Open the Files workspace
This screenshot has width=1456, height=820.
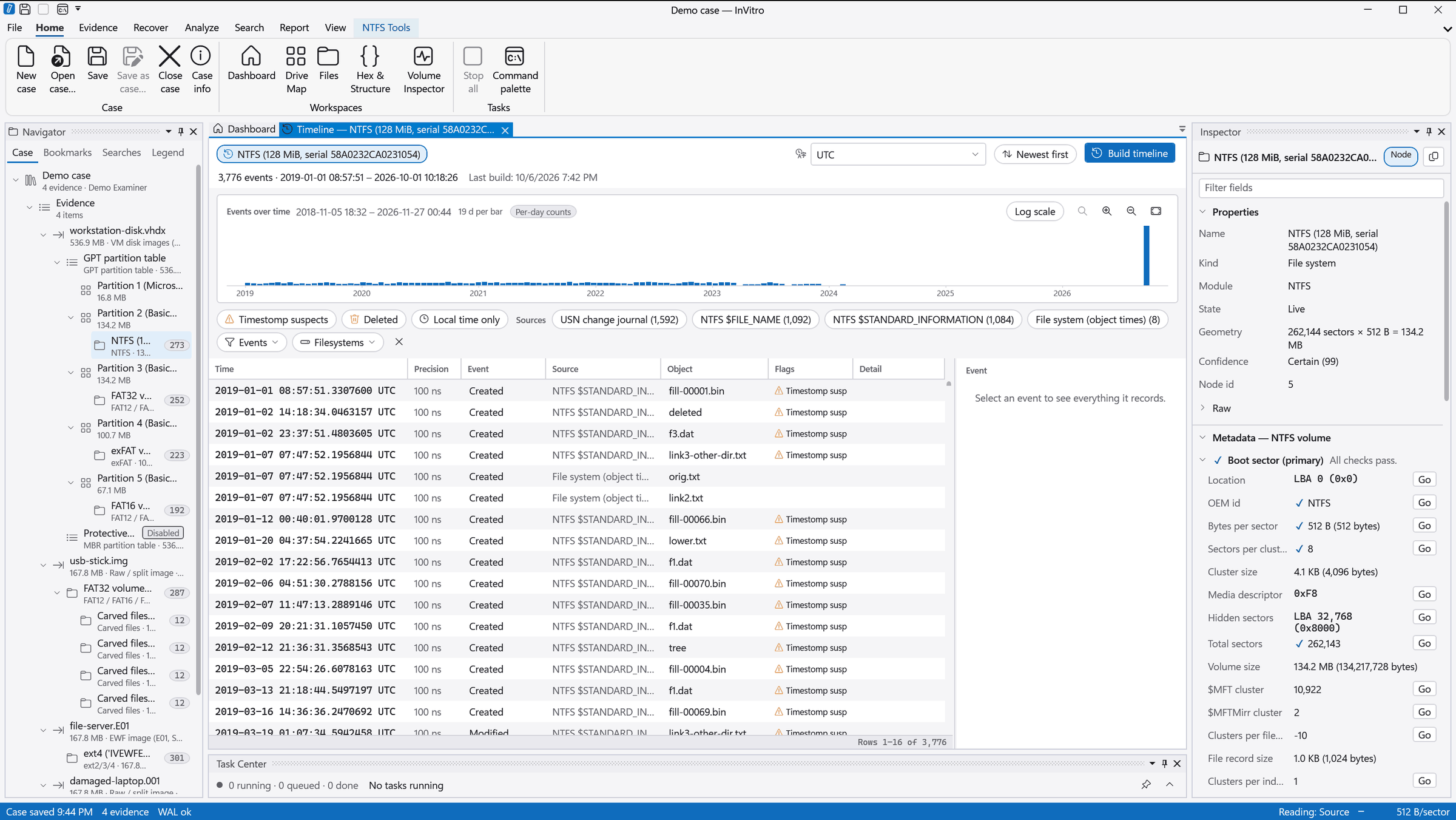(x=328, y=63)
